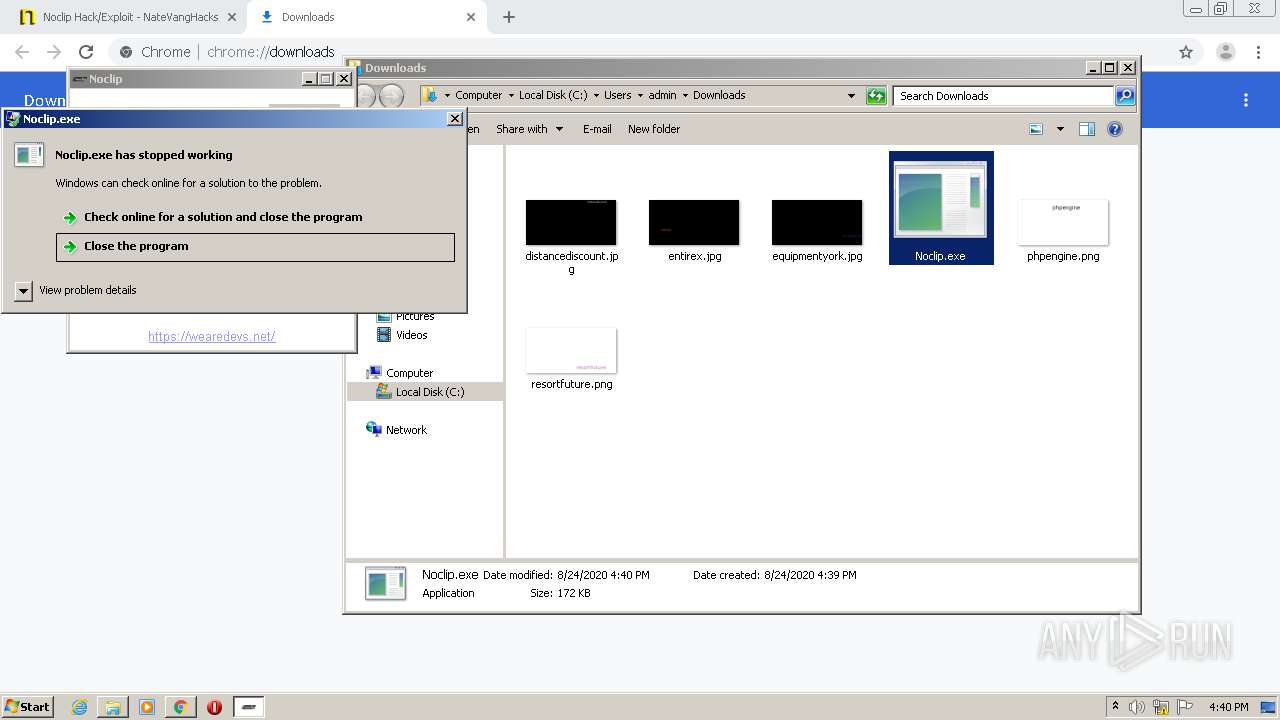This screenshot has width=1280, height=720.
Task: Open the Share with dropdown
Action: [529, 129]
